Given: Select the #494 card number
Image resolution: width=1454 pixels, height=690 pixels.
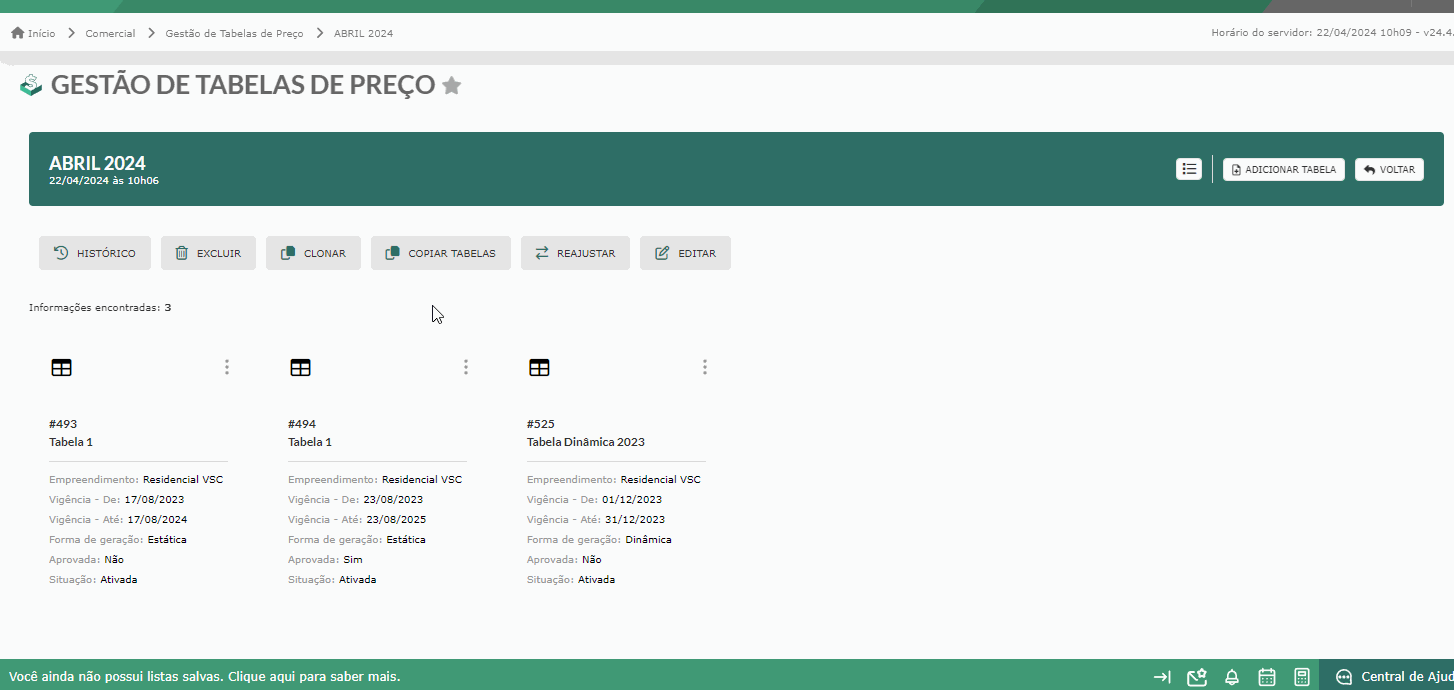Looking at the screenshot, I should click(302, 424).
